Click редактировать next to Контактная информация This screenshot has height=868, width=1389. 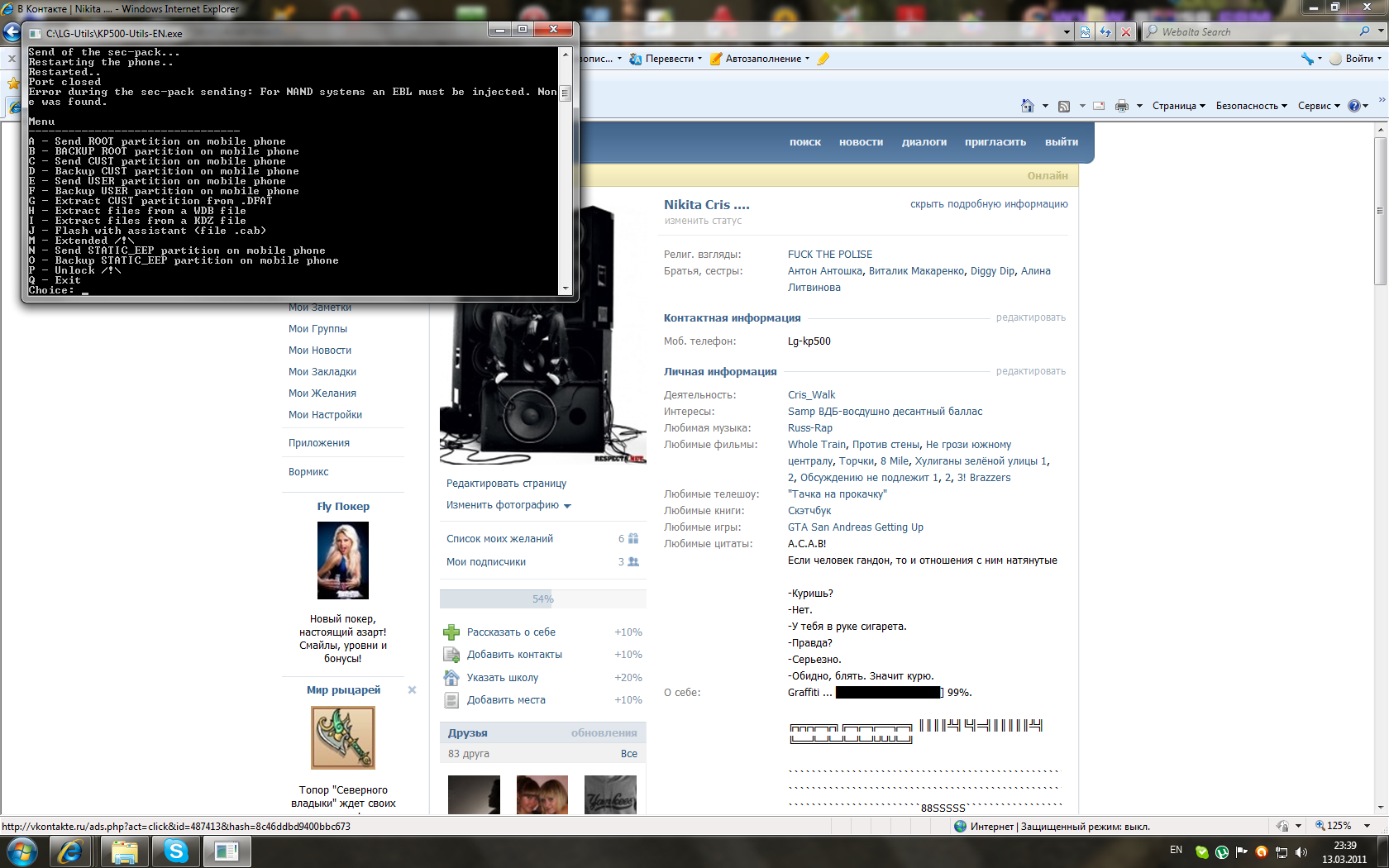pos(1031,317)
